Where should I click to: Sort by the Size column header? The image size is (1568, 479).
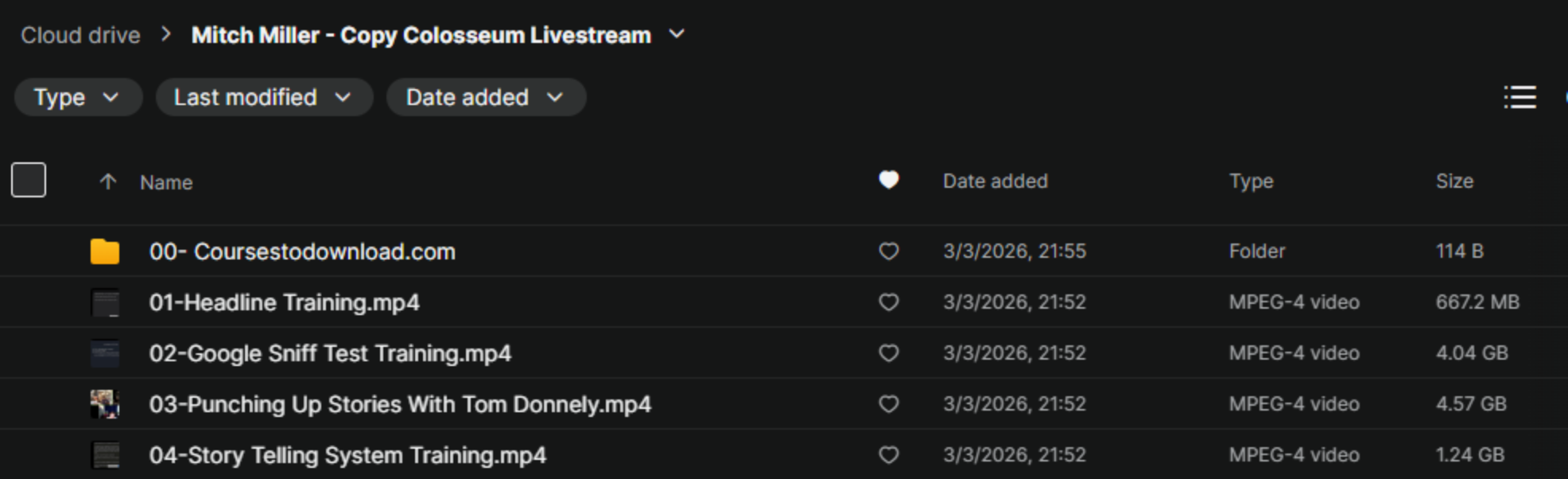[1454, 181]
